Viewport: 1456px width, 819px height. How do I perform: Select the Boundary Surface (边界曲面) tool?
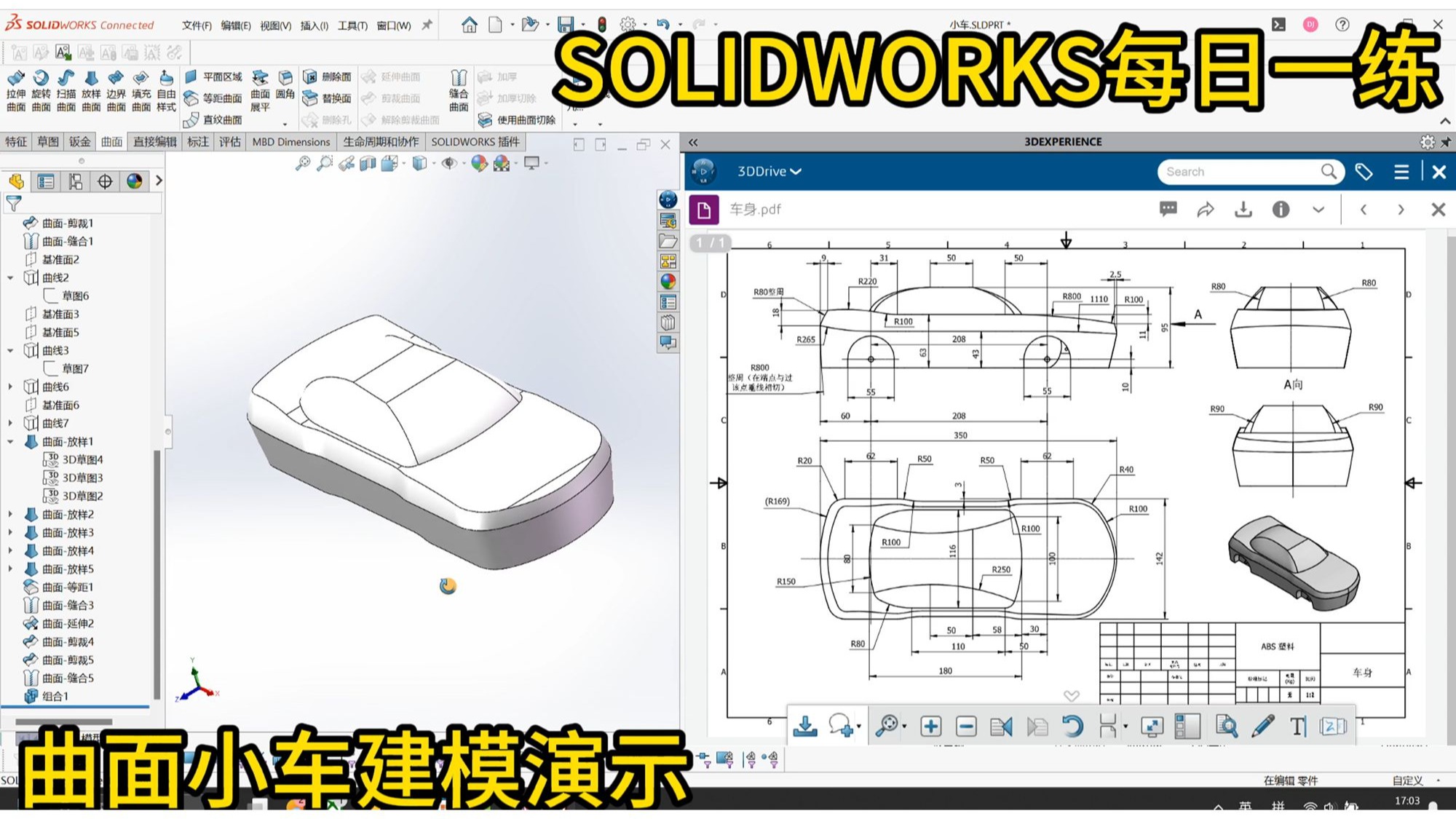coord(116,91)
